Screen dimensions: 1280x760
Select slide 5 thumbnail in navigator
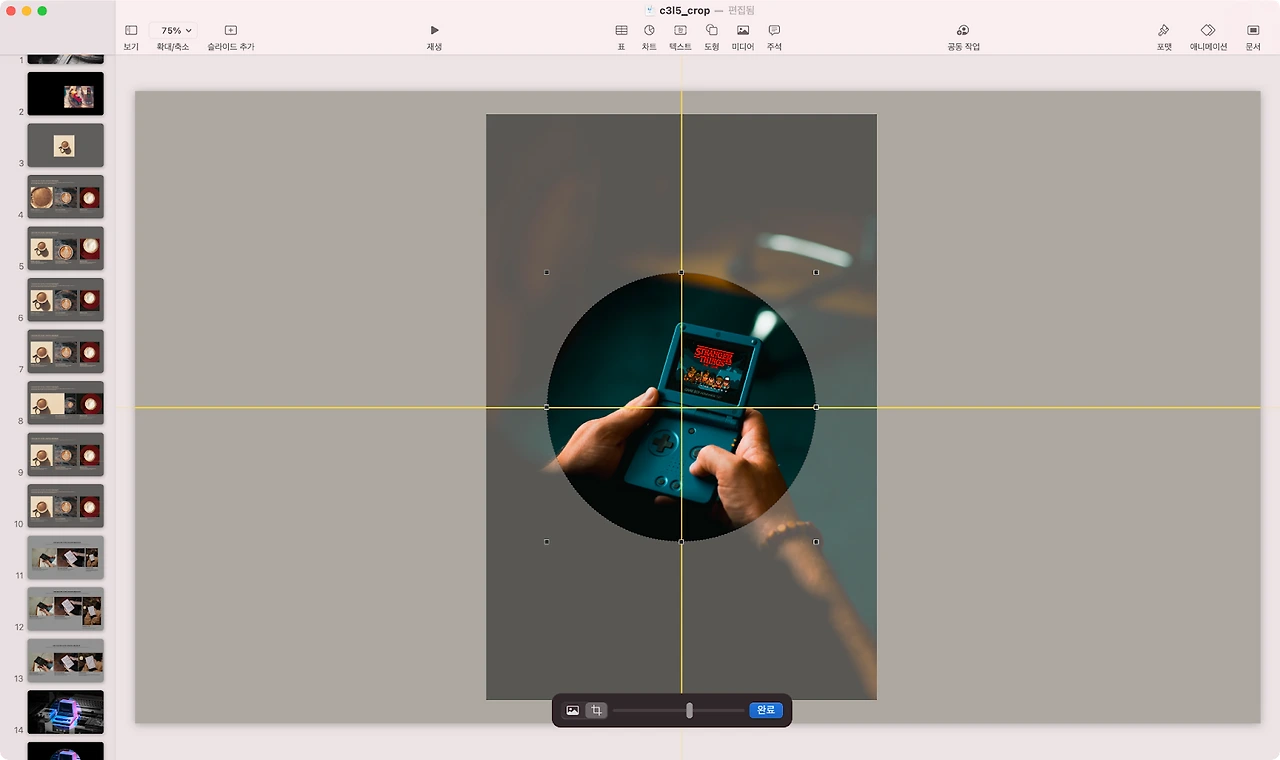tap(65, 248)
